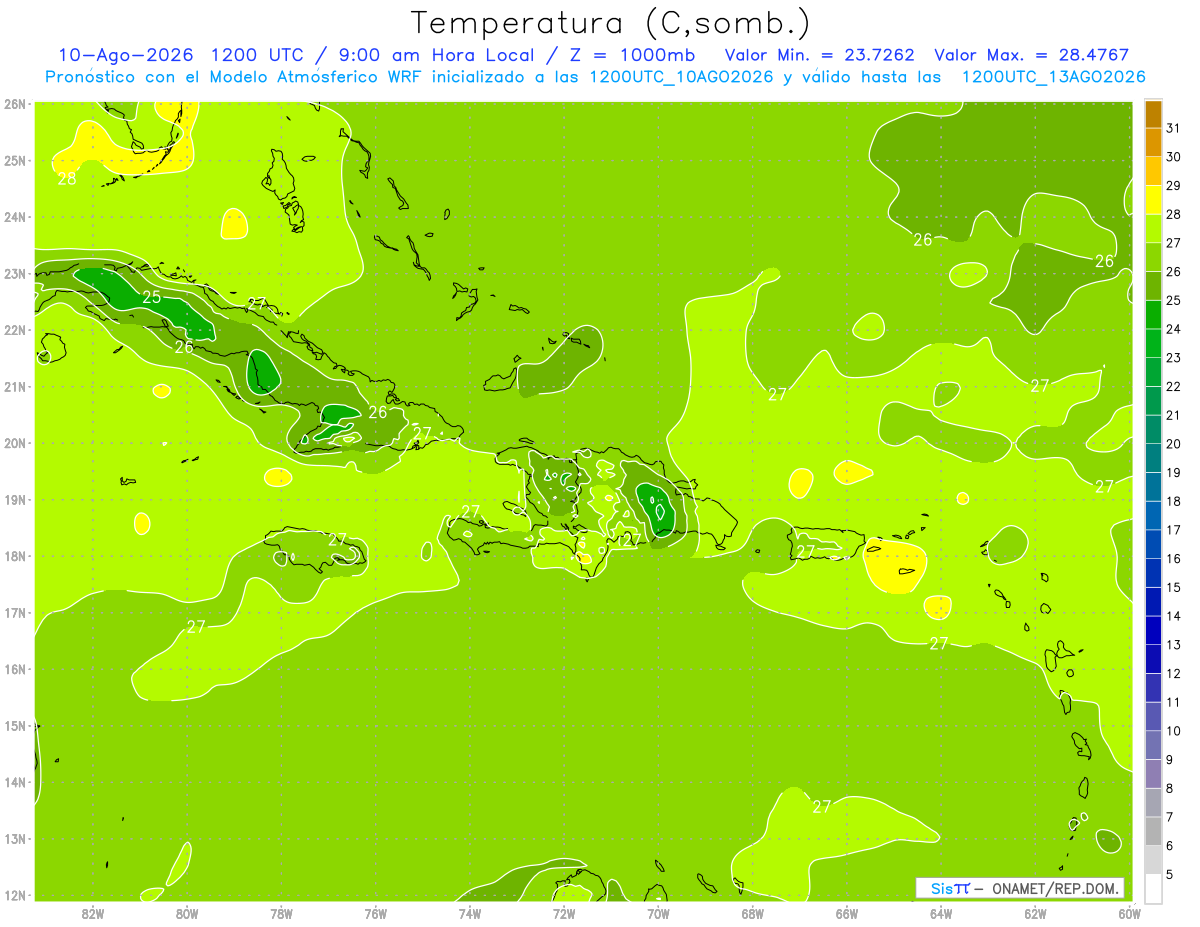Click the swatch between 29 and 30
The height and width of the screenshot is (927, 1200).
tap(1153, 172)
